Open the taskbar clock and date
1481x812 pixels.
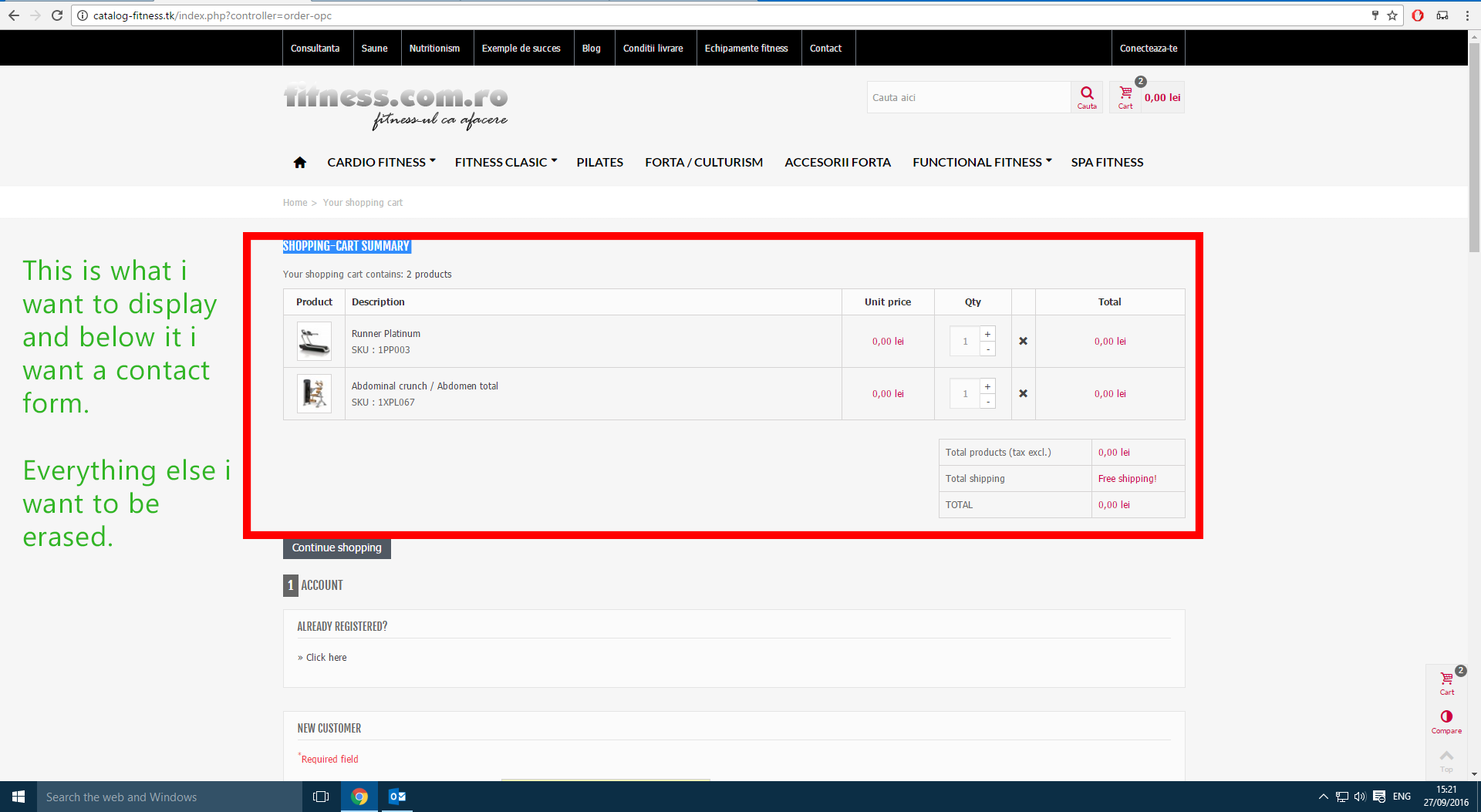point(1446,797)
